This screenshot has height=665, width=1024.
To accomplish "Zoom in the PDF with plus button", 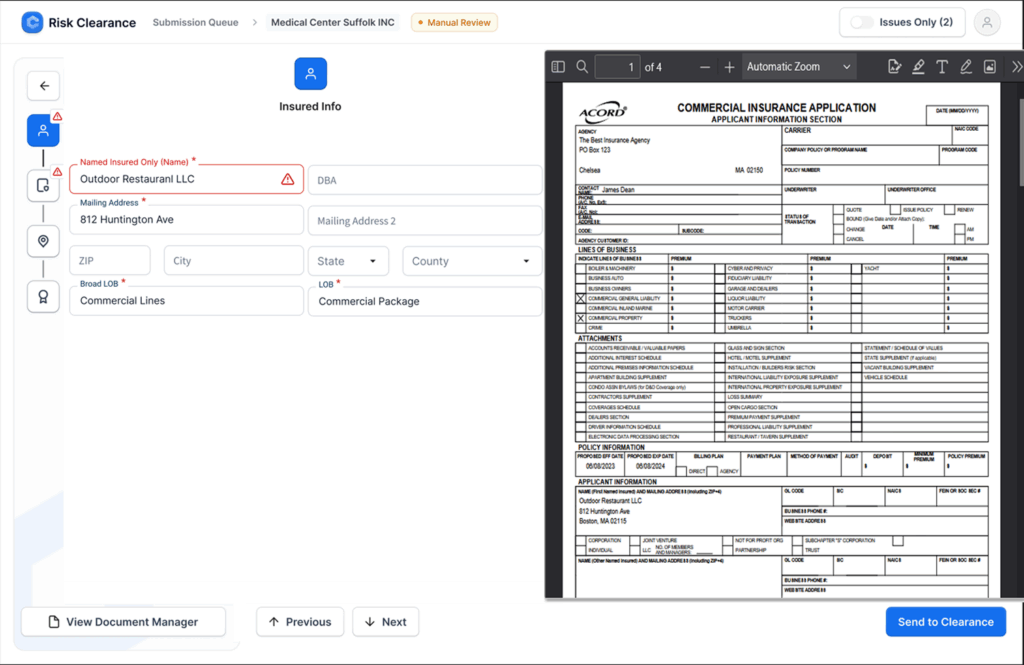I will pos(729,67).
